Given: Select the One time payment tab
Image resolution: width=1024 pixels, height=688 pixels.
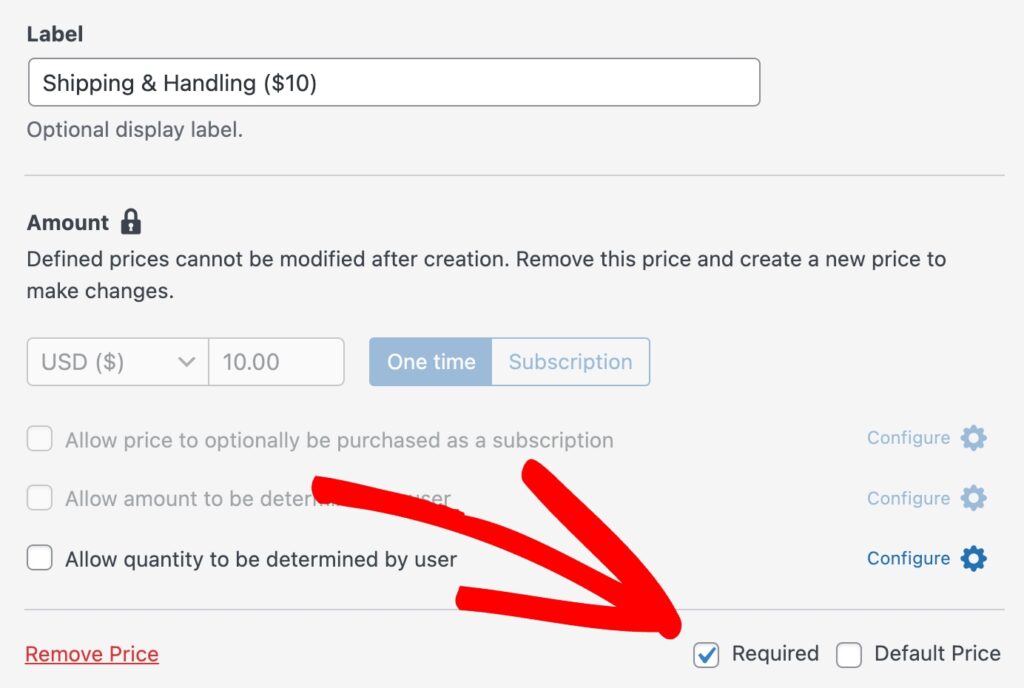Looking at the screenshot, I should click(x=431, y=362).
